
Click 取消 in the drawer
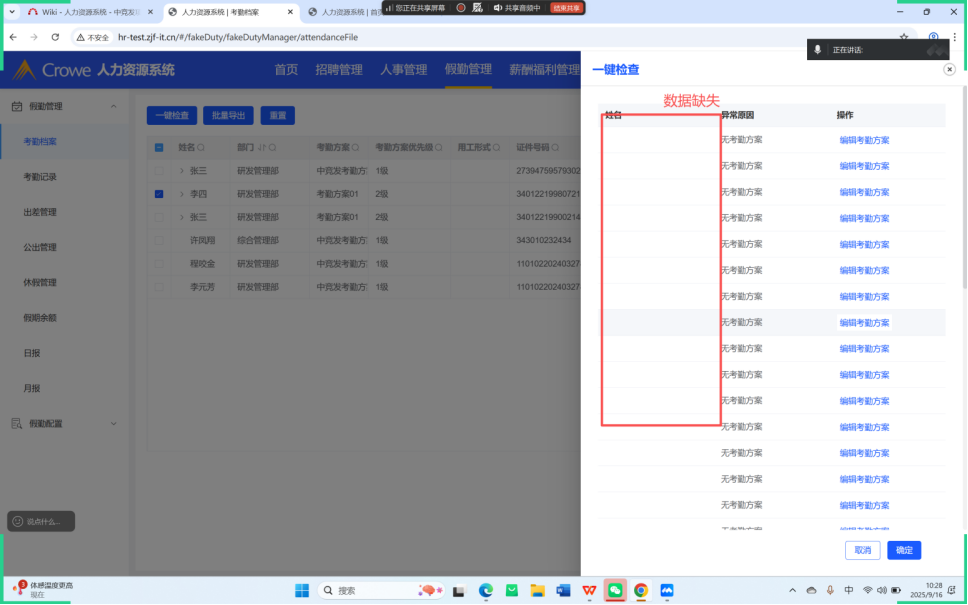[862, 550]
